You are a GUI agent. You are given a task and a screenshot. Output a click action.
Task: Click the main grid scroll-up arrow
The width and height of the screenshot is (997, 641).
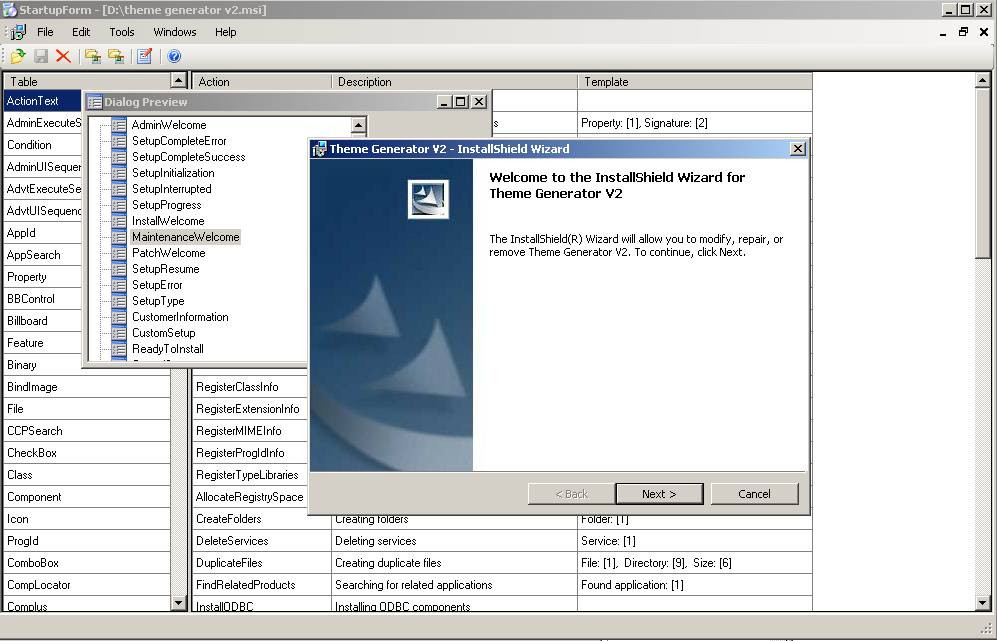(982, 81)
